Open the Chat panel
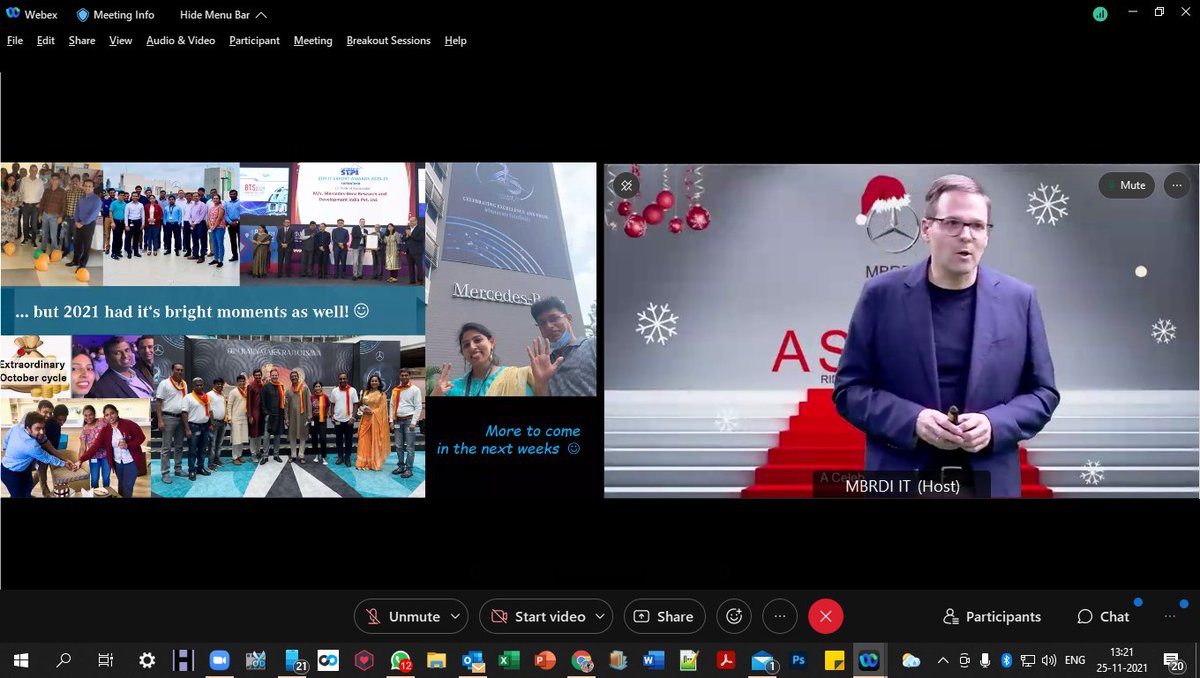Image resolution: width=1200 pixels, height=678 pixels. click(1103, 616)
